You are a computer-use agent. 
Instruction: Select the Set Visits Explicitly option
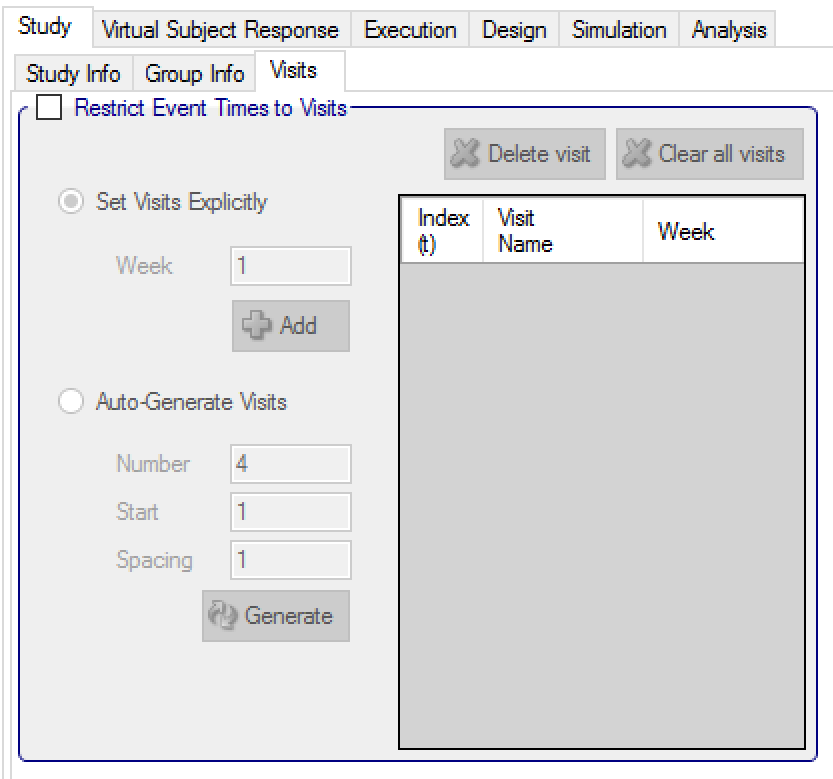[71, 202]
